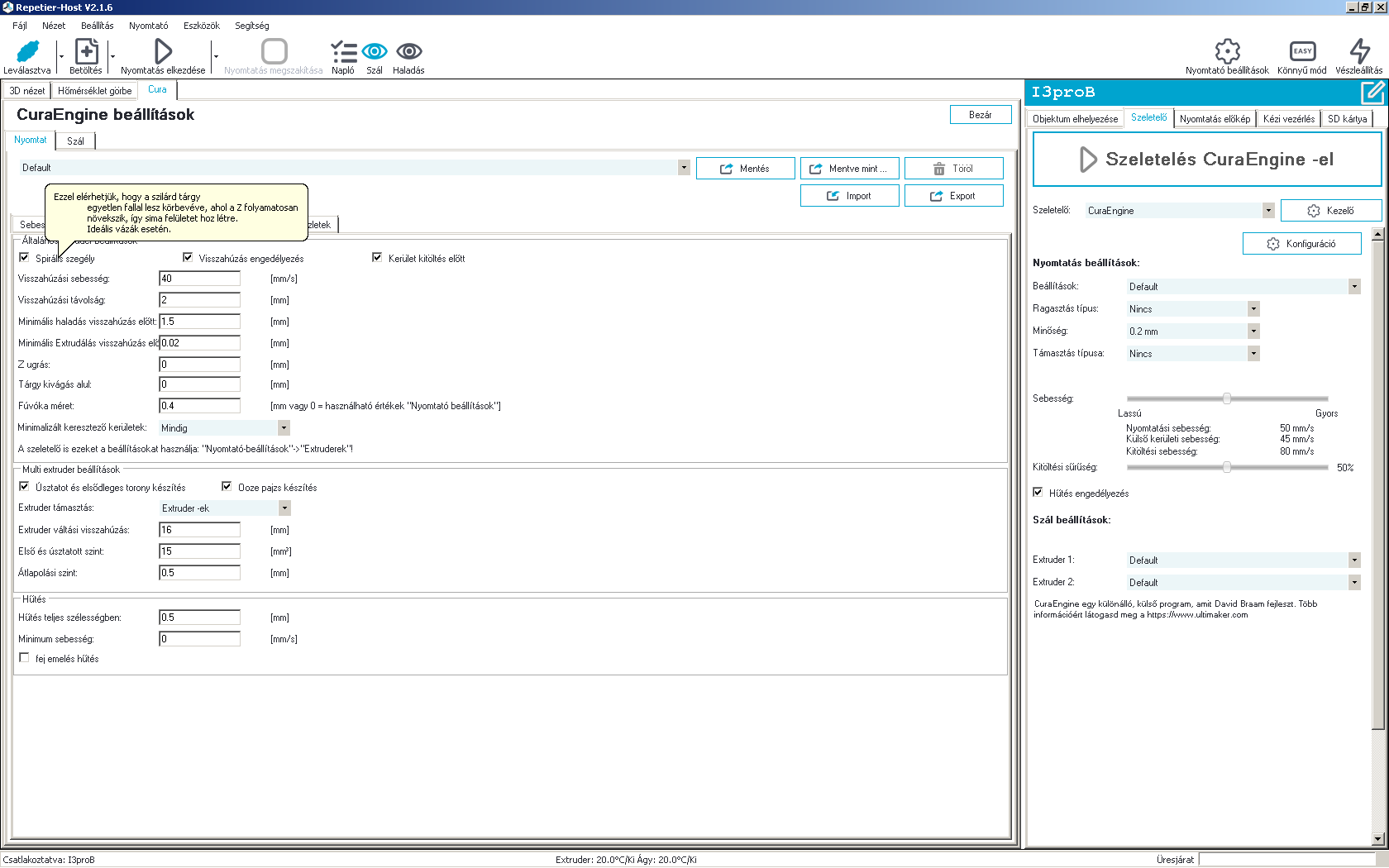Screen dimensions: 1389x868
Task: Toggle Hűtés engedélyezés checkbox
Action: 1038,493
